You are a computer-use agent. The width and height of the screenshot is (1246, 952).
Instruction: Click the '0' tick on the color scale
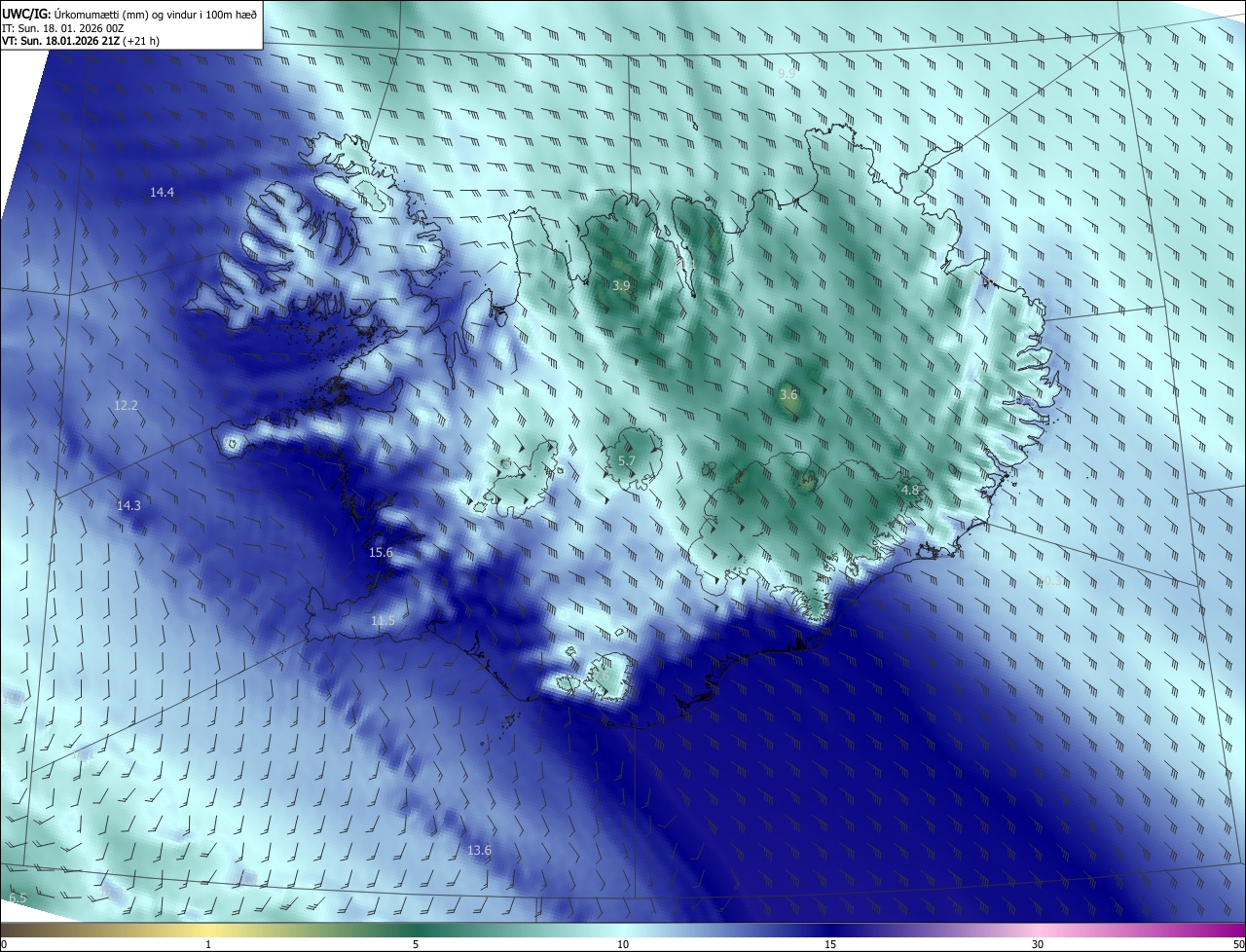(x=4, y=944)
